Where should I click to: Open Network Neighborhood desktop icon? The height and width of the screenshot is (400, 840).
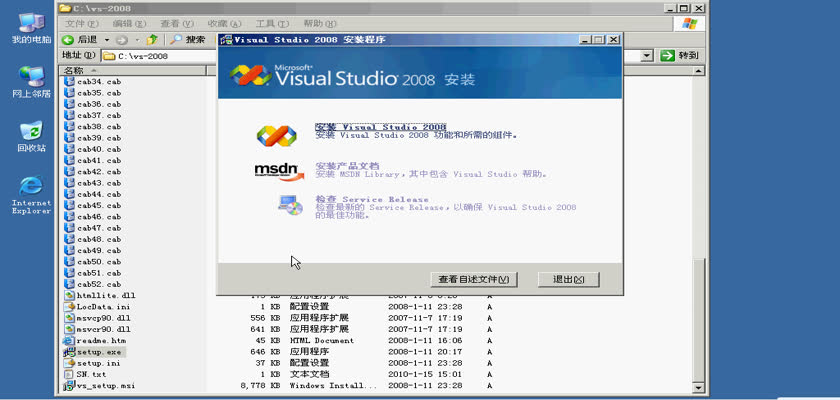tap(31, 82)
